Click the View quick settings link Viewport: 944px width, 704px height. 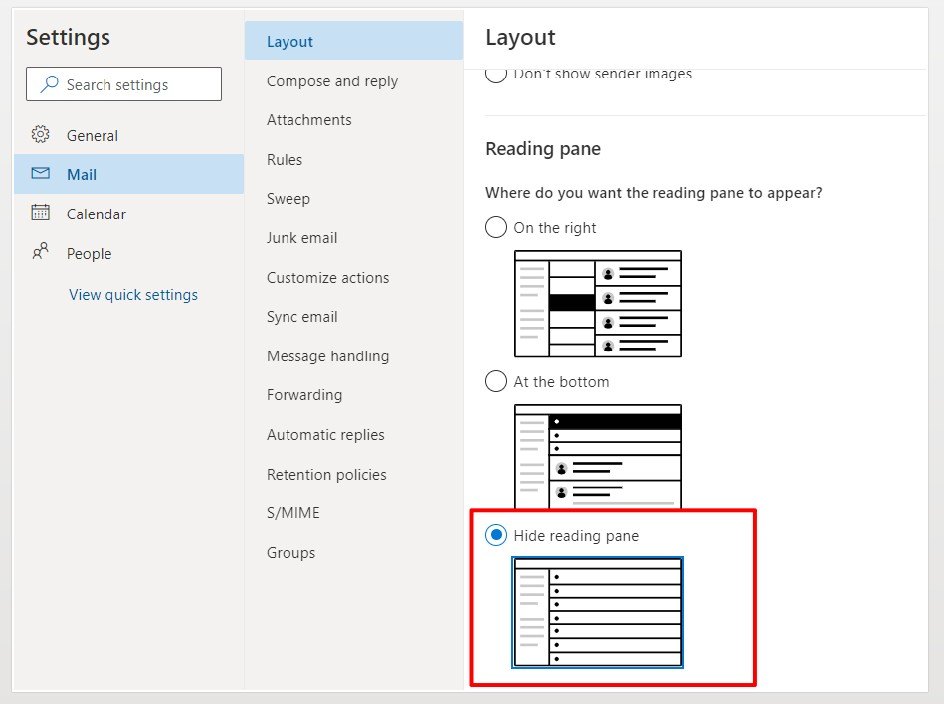133,294
